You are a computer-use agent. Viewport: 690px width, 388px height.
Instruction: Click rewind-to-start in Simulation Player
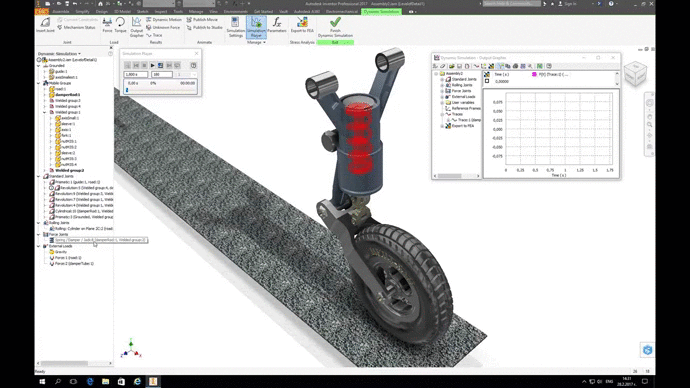pos(136,65)
